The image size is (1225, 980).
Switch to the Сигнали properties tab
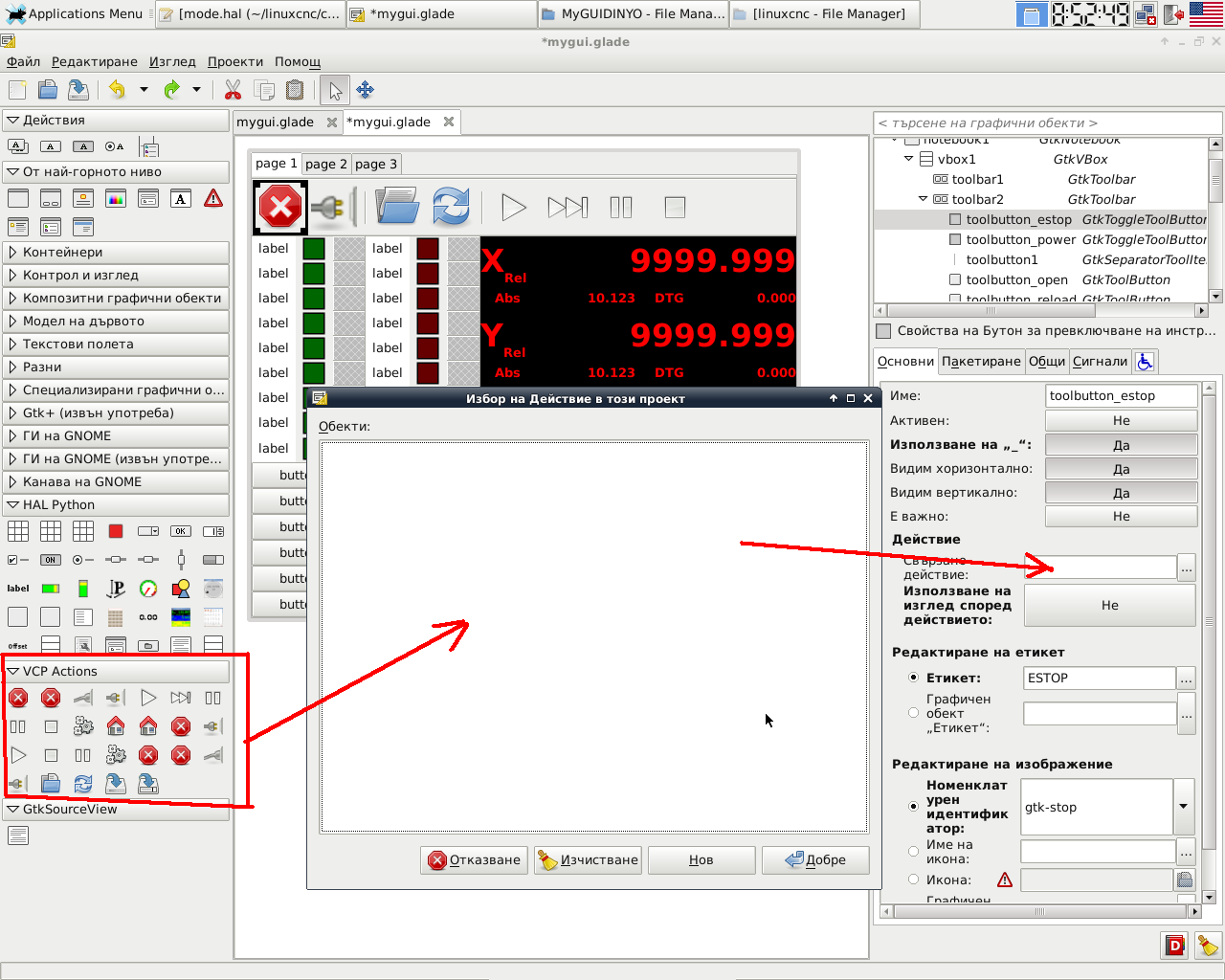pos(1100,362)
